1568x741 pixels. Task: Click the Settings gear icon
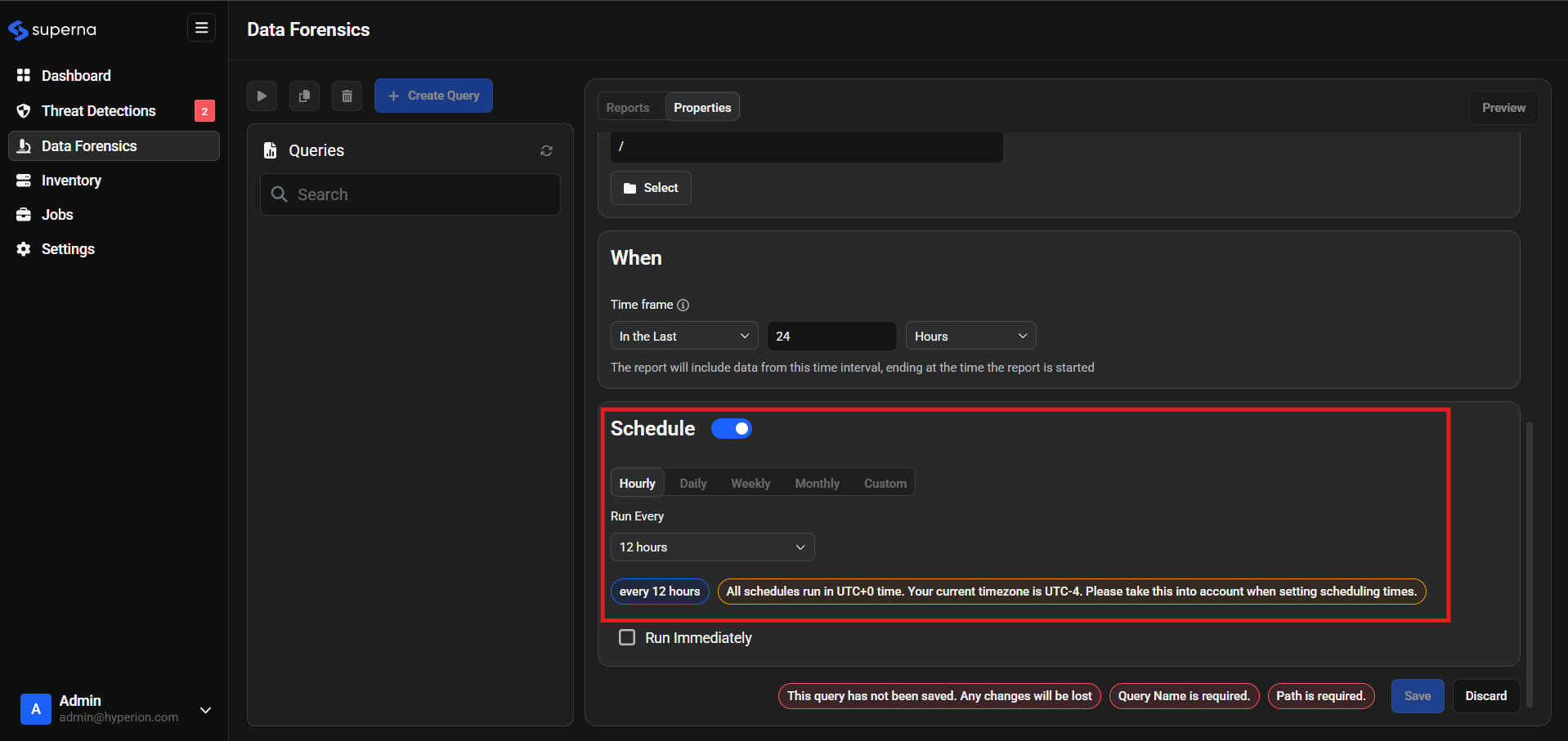point(24,249)
